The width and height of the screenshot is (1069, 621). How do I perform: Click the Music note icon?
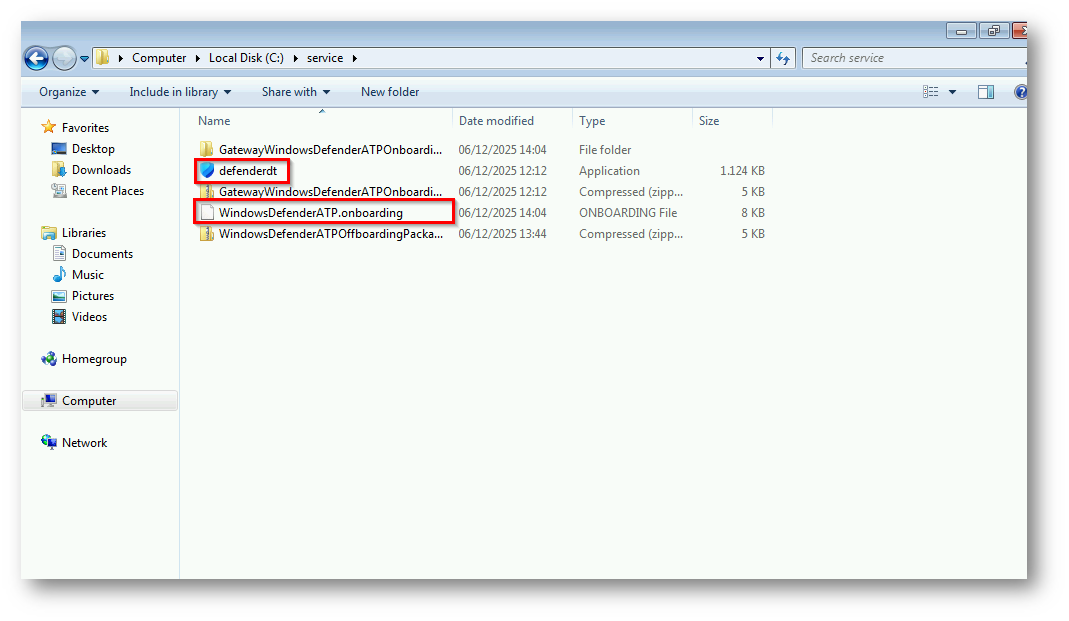(x=59, y=275)
